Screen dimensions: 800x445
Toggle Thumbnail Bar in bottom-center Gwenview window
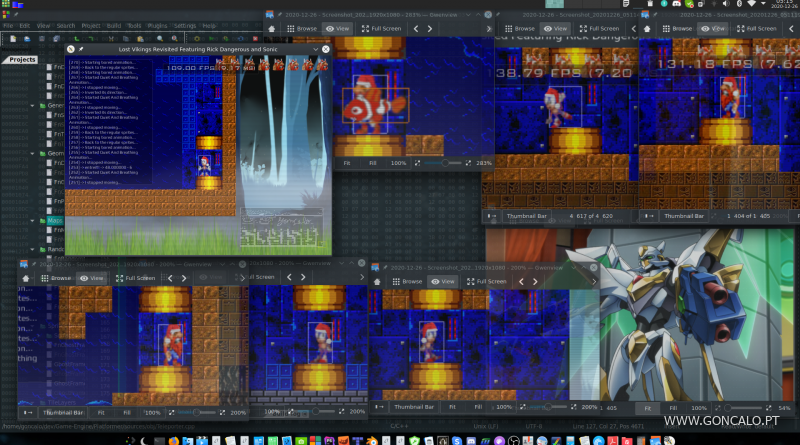[x=414, y=408]
